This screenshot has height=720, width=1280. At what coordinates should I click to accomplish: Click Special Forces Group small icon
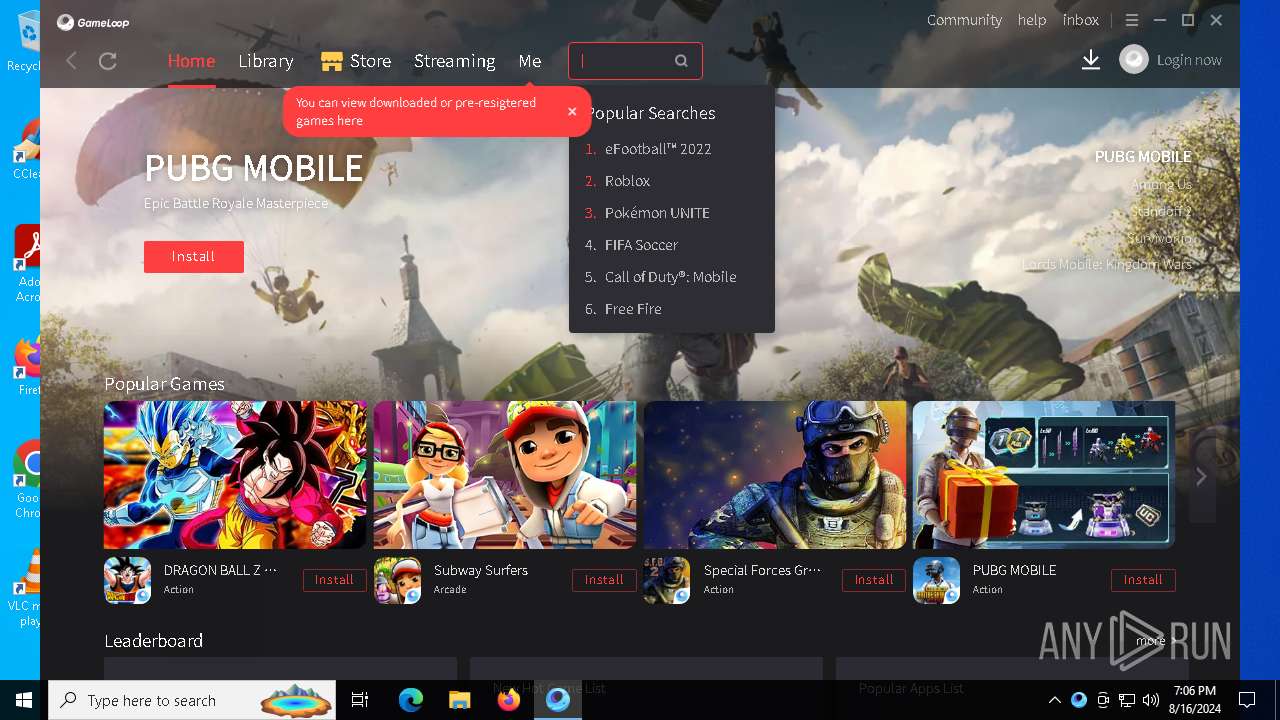pos(667,580)
